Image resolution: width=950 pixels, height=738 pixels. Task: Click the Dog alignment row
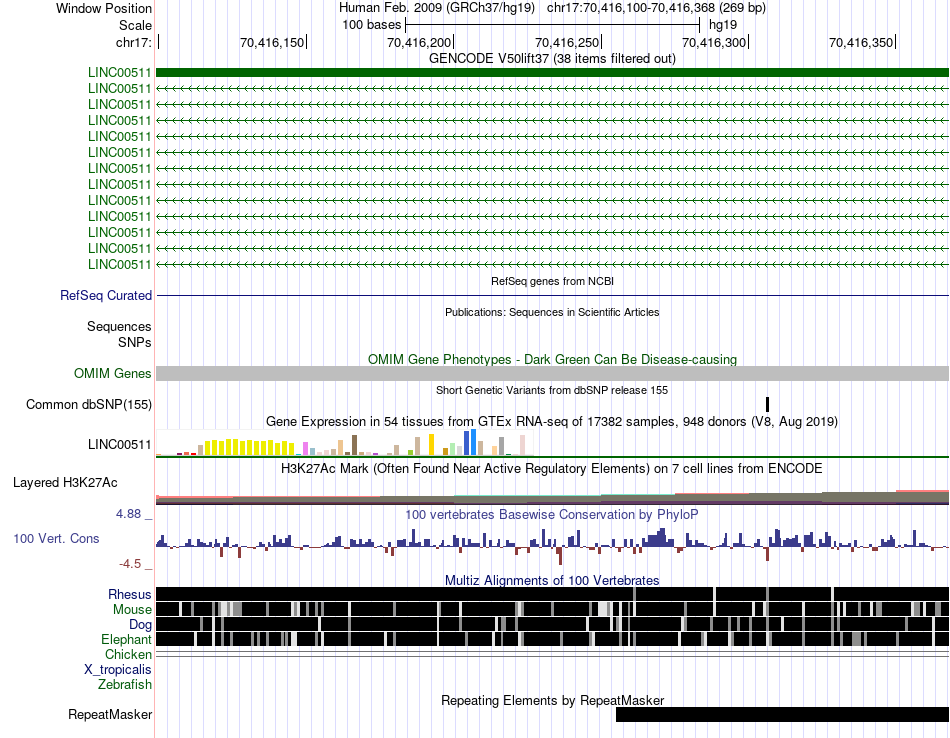[553, 624]
